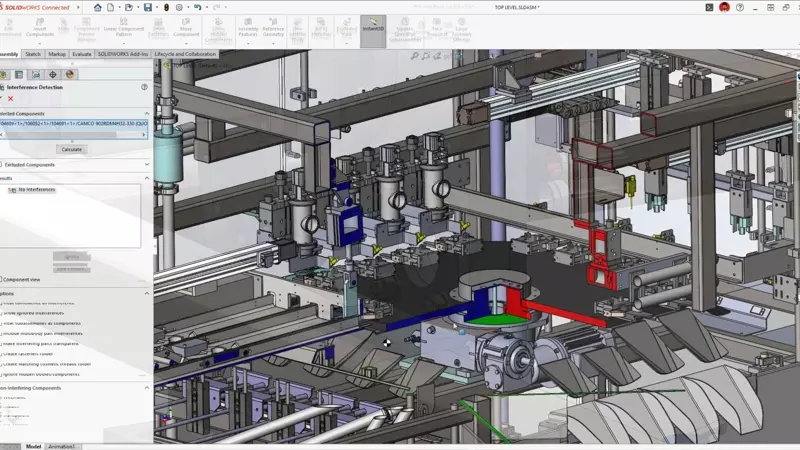The width and height of the screenshot is (800, 450).
Task: Click the Home icon in the title bar
Action: point(97,7)
